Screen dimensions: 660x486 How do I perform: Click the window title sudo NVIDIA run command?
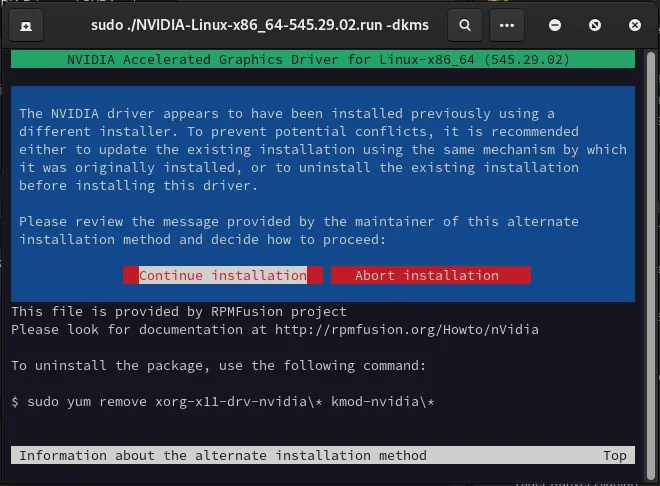260,25
